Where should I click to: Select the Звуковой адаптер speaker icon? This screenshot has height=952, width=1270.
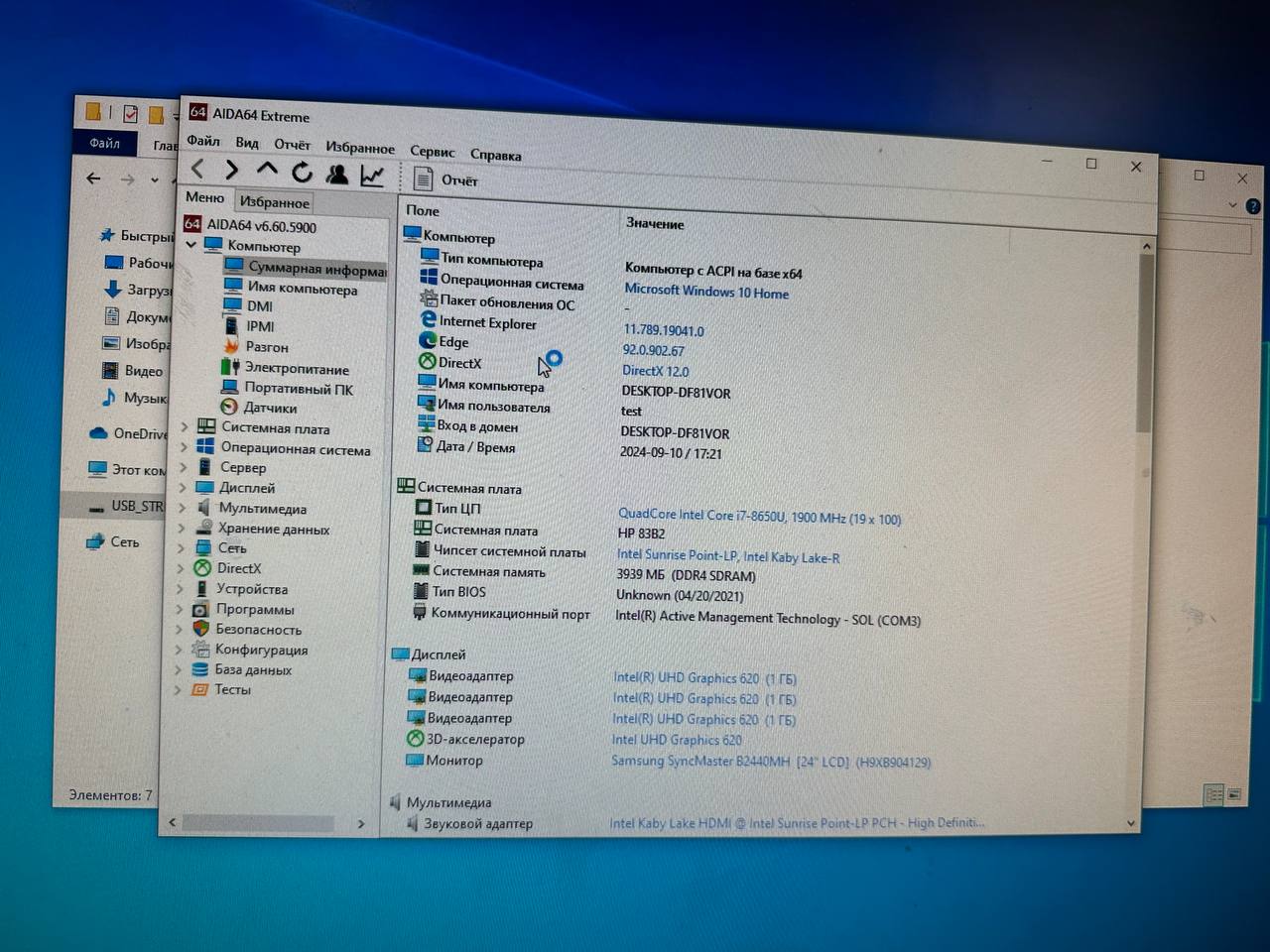411,823
